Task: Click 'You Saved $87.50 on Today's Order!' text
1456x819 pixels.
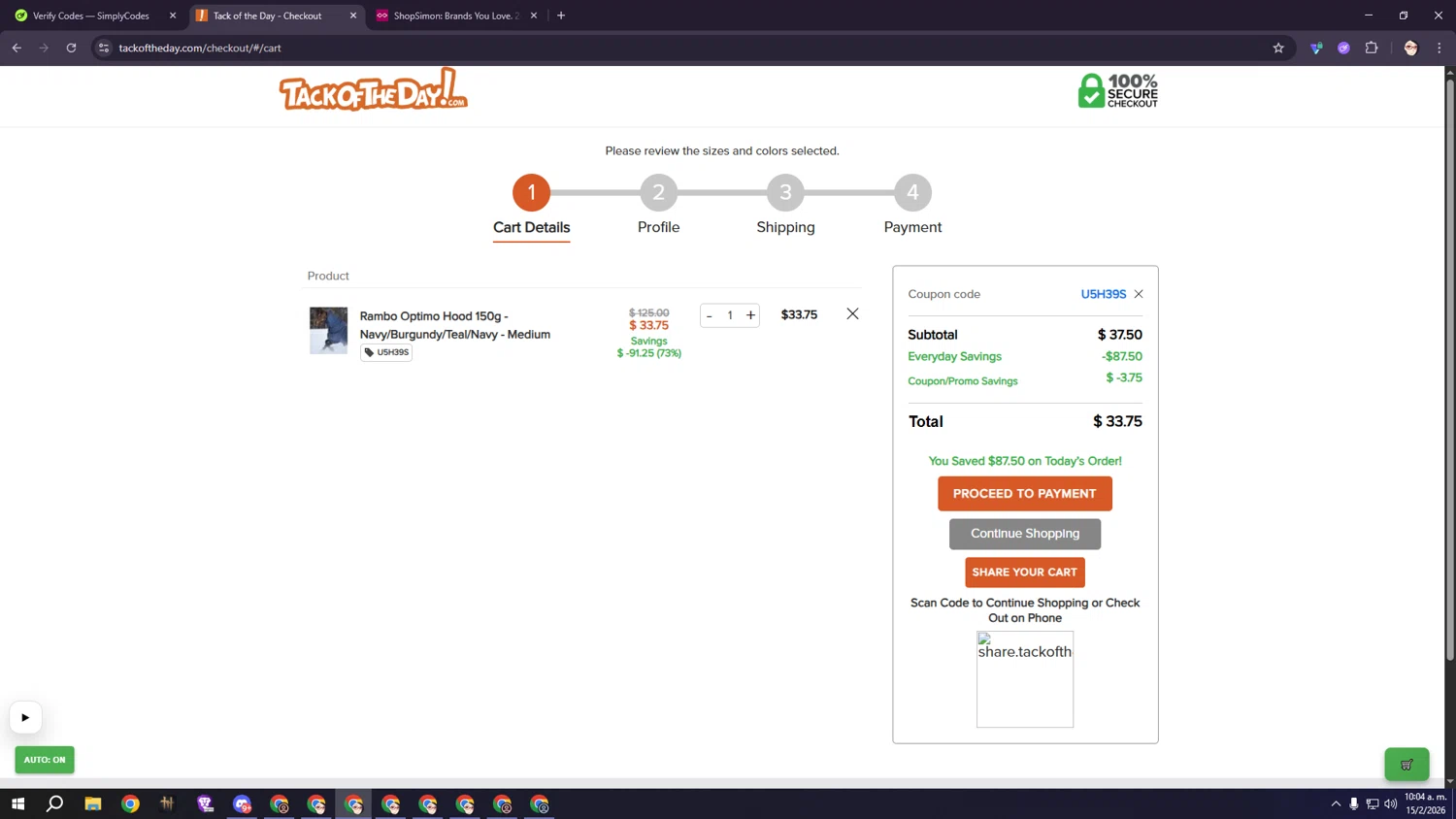Action: (1025, 461)
